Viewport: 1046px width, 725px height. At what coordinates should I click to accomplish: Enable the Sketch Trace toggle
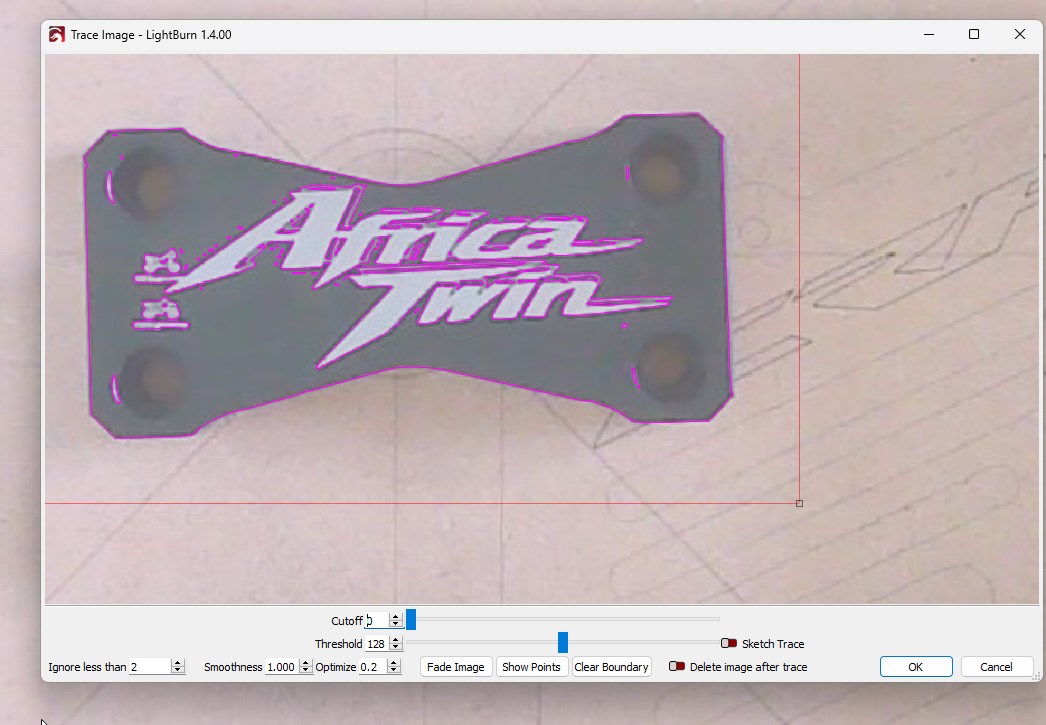tap(729, 644)
